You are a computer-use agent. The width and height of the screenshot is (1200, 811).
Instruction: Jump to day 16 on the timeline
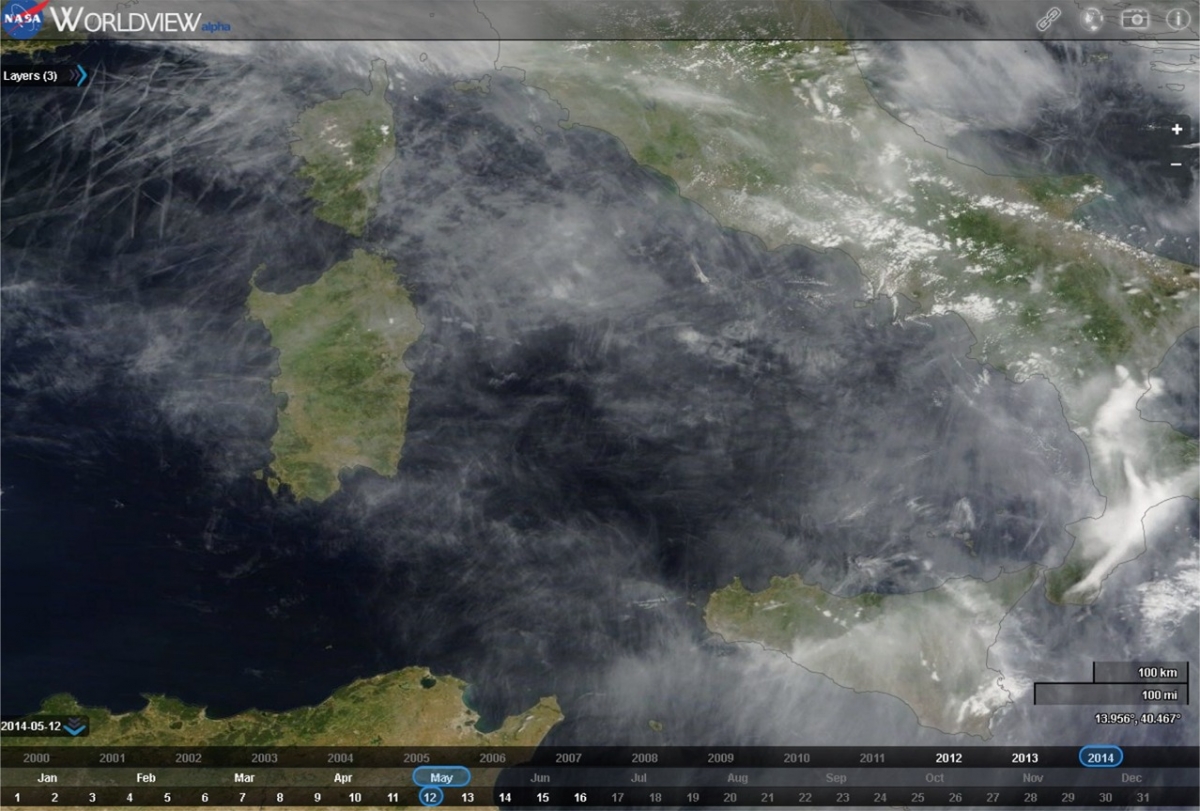click(580, 797)
